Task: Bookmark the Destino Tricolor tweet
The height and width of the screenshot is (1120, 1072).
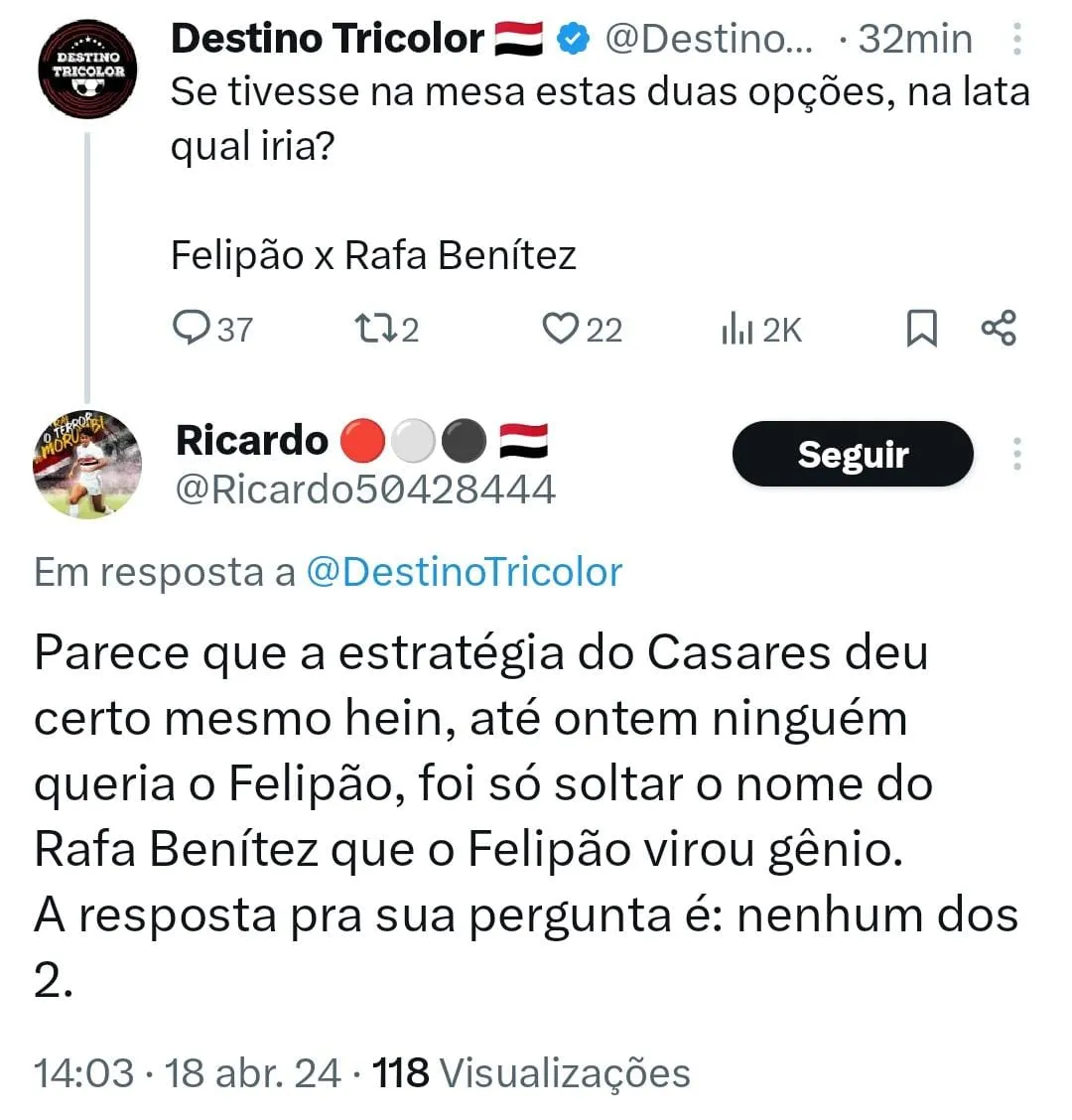Action: 921,329
